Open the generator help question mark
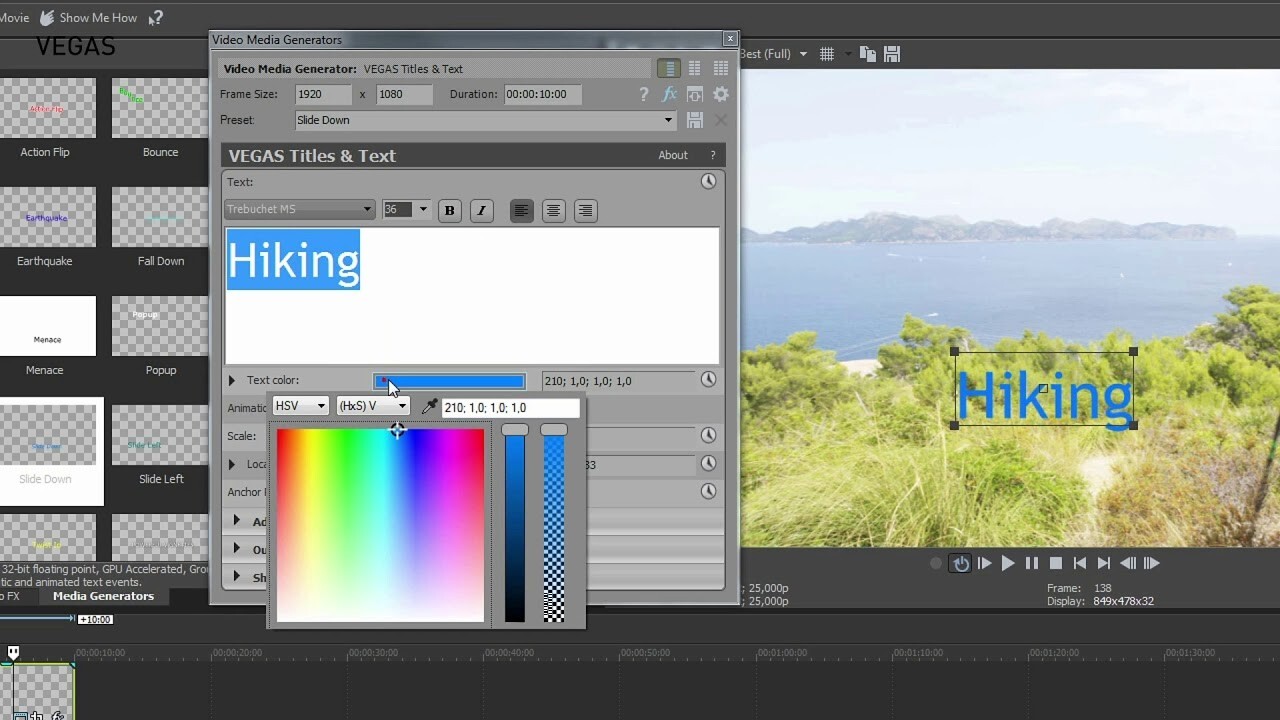Screen dimensions: 1280x720 644,94
